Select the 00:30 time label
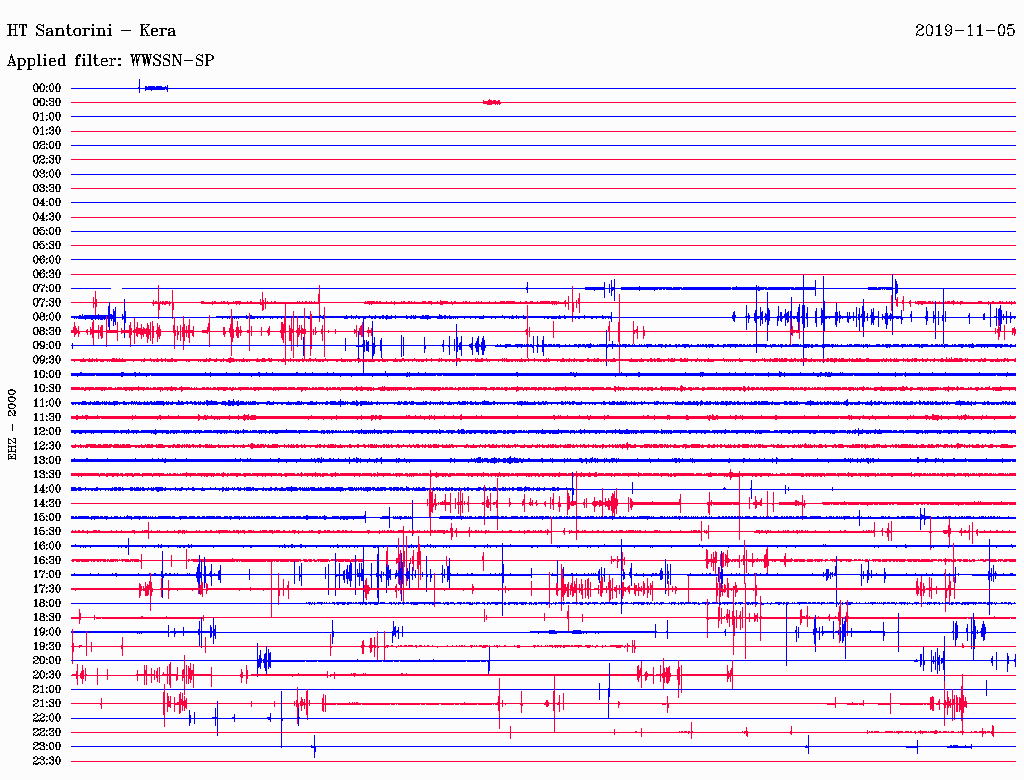 click(x=46, y=102)
